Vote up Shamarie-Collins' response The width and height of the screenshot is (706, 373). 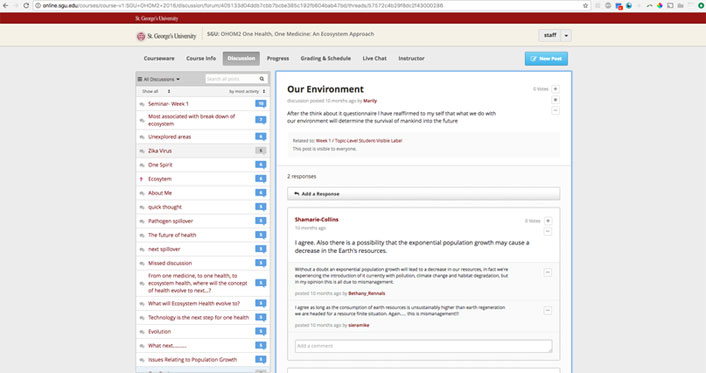pos(548,221)
